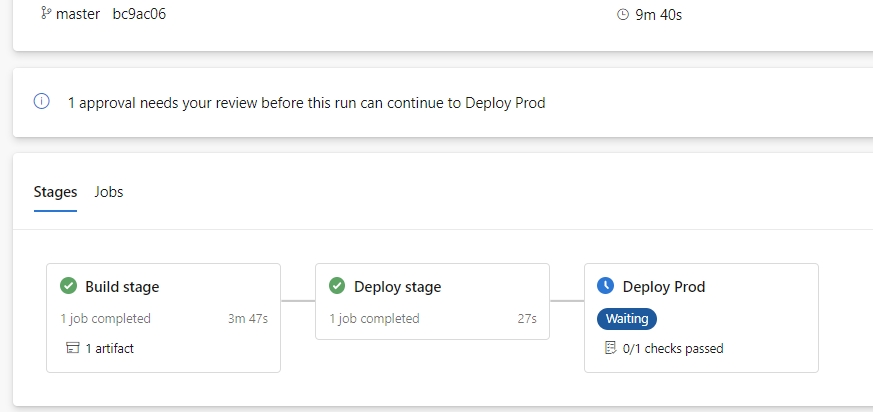Open the Deploy Prod stage title

pyautogui.click(x=664, y=287)
